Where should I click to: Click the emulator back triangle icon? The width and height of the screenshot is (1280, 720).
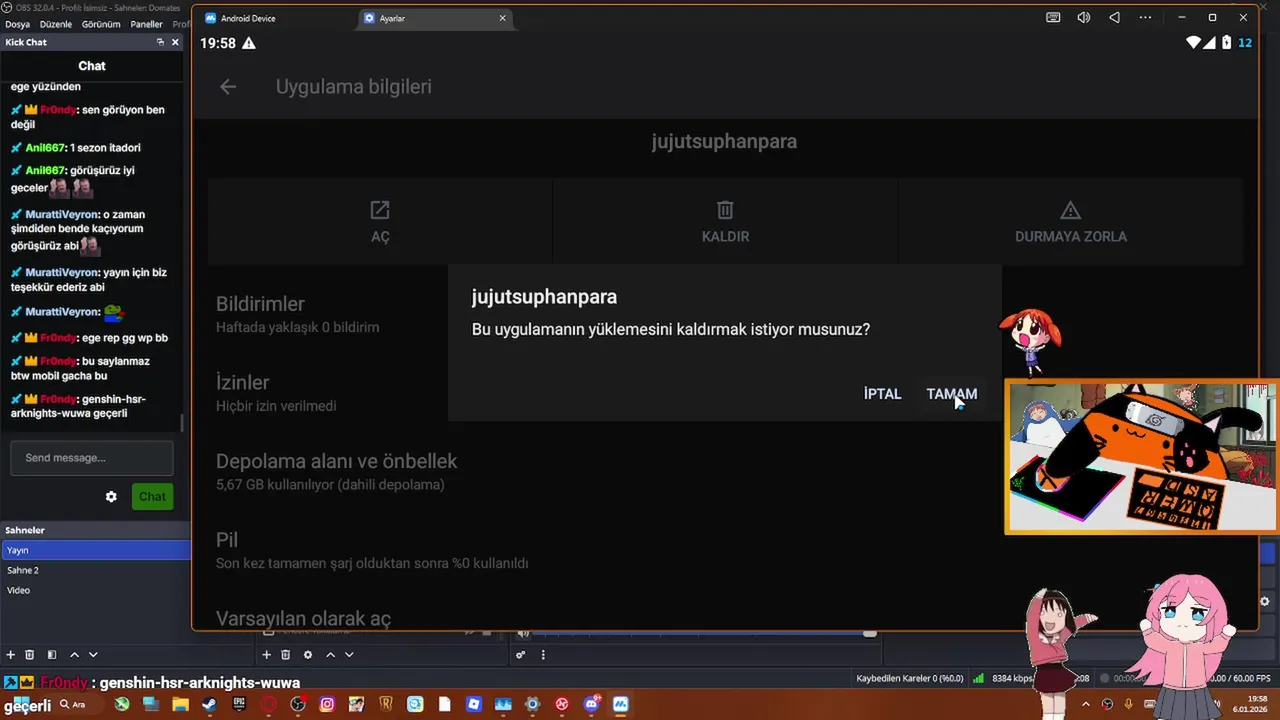click(x=1114, y=18)
